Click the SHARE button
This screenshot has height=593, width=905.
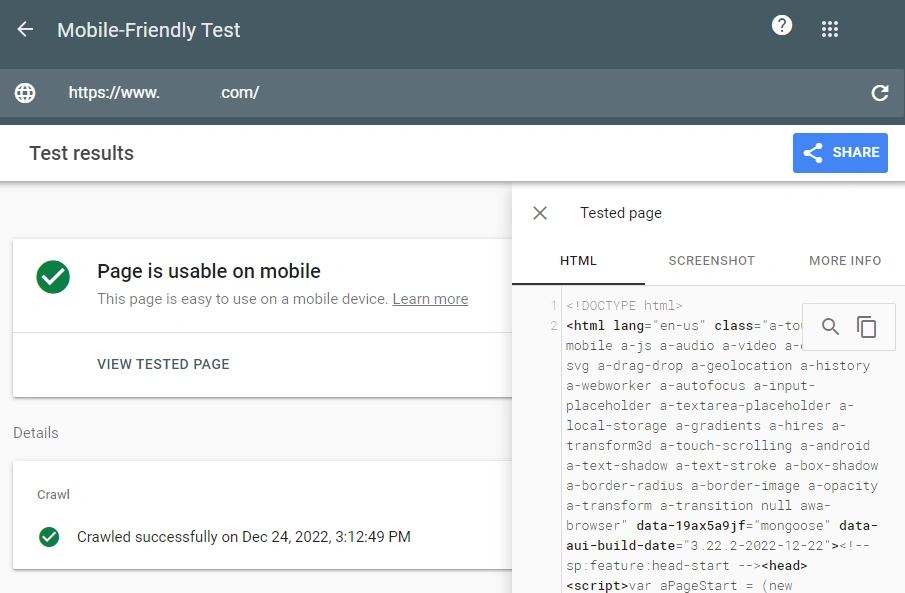[x=840, y=152]
